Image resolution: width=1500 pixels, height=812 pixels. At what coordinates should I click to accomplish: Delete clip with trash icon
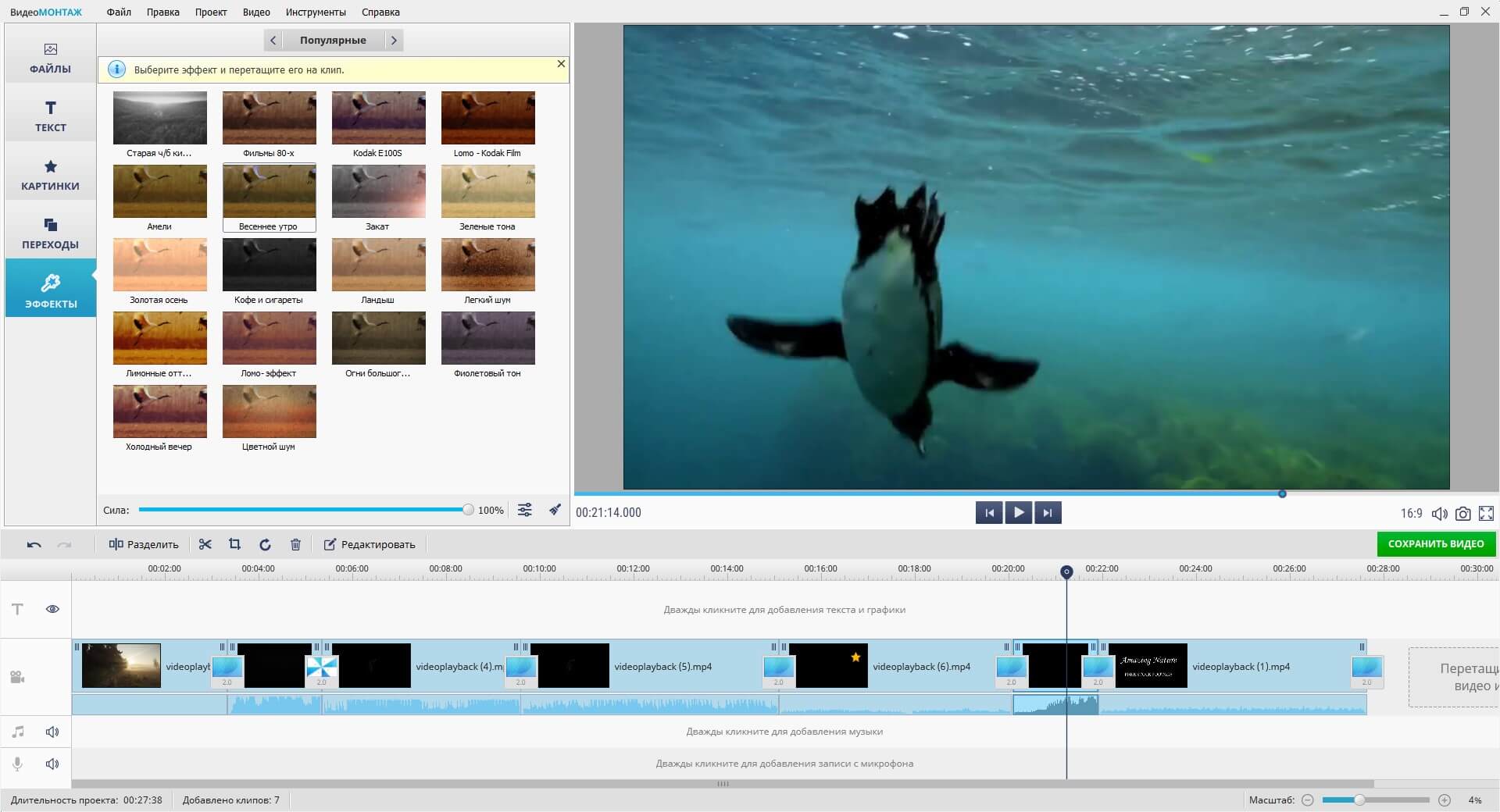click(295, 544)
